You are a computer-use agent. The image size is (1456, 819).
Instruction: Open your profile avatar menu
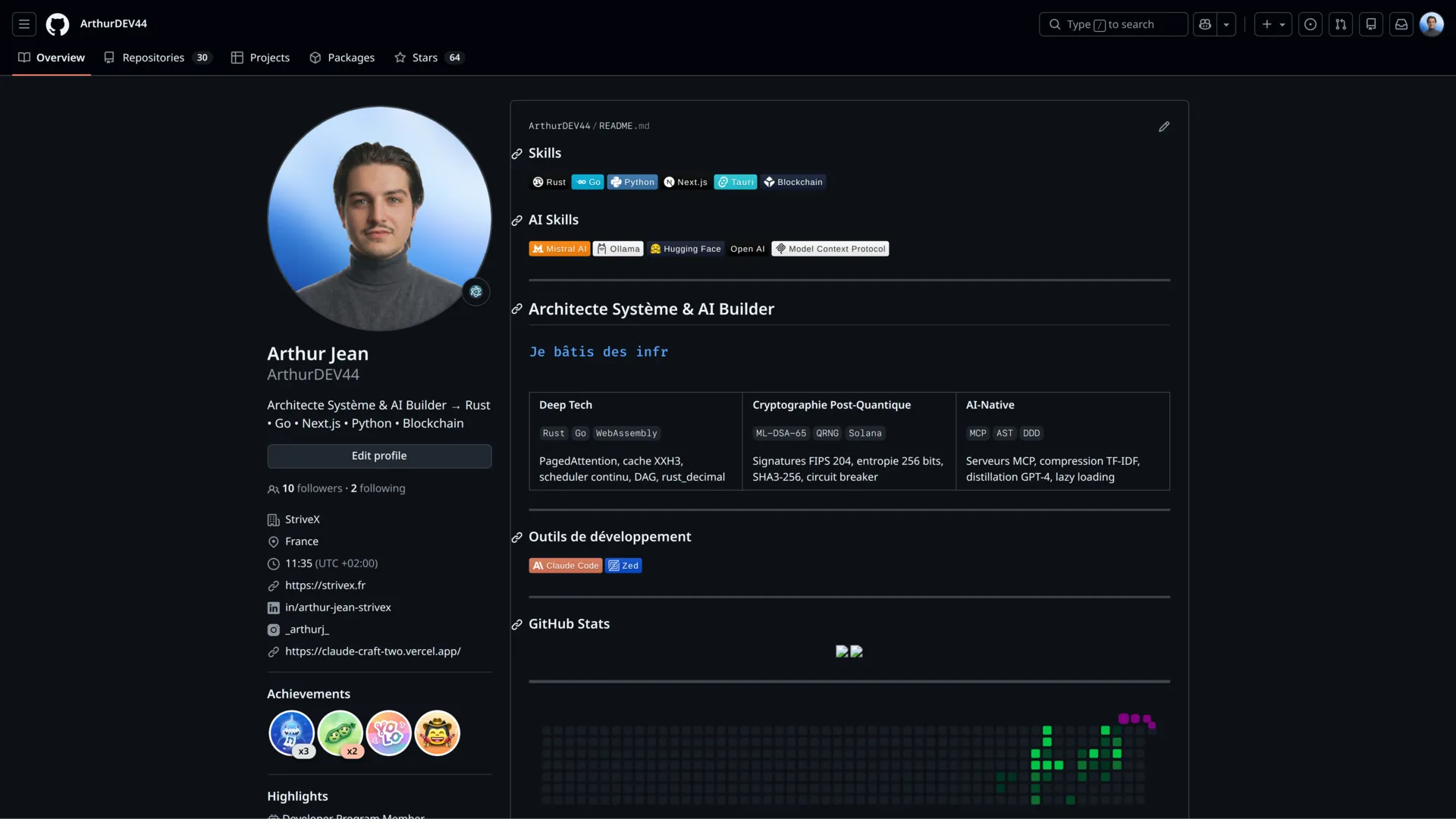pyautogui.click(x=1432, y=24)
